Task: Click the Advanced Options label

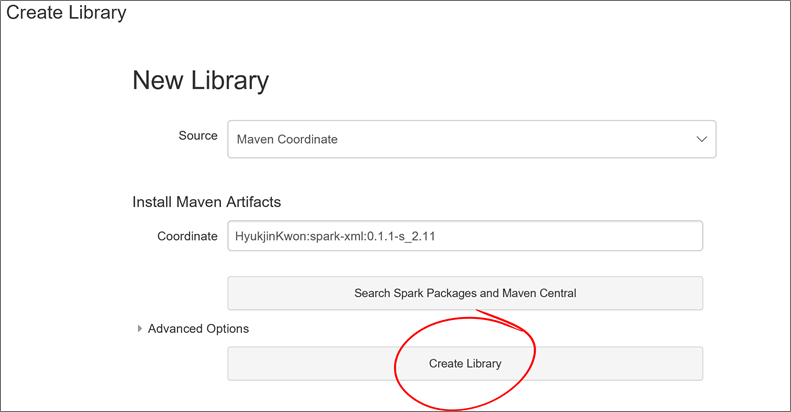Action: click(x=198, y=329)
